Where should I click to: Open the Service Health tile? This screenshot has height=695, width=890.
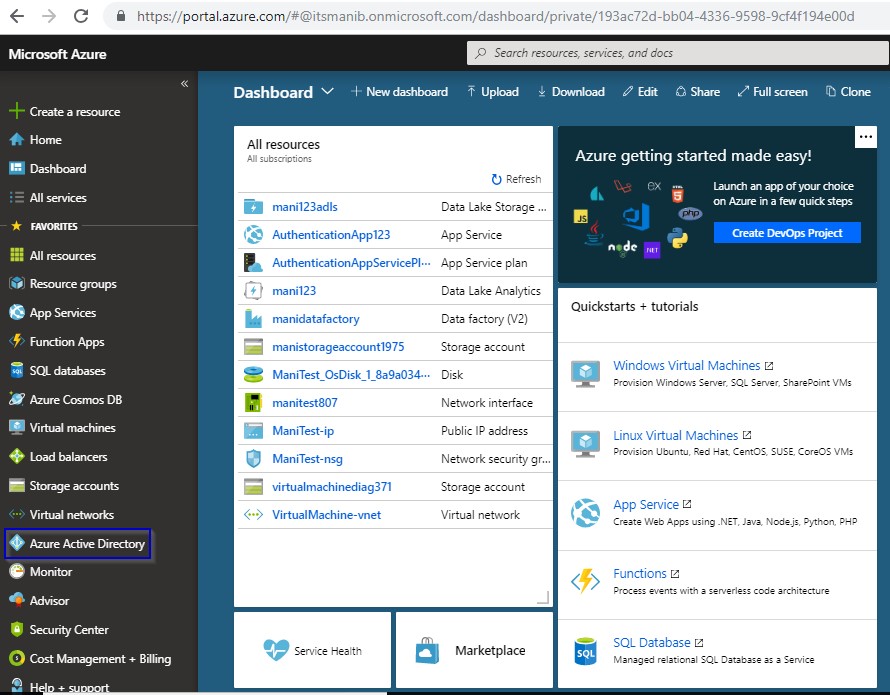[x=313, y=650]
